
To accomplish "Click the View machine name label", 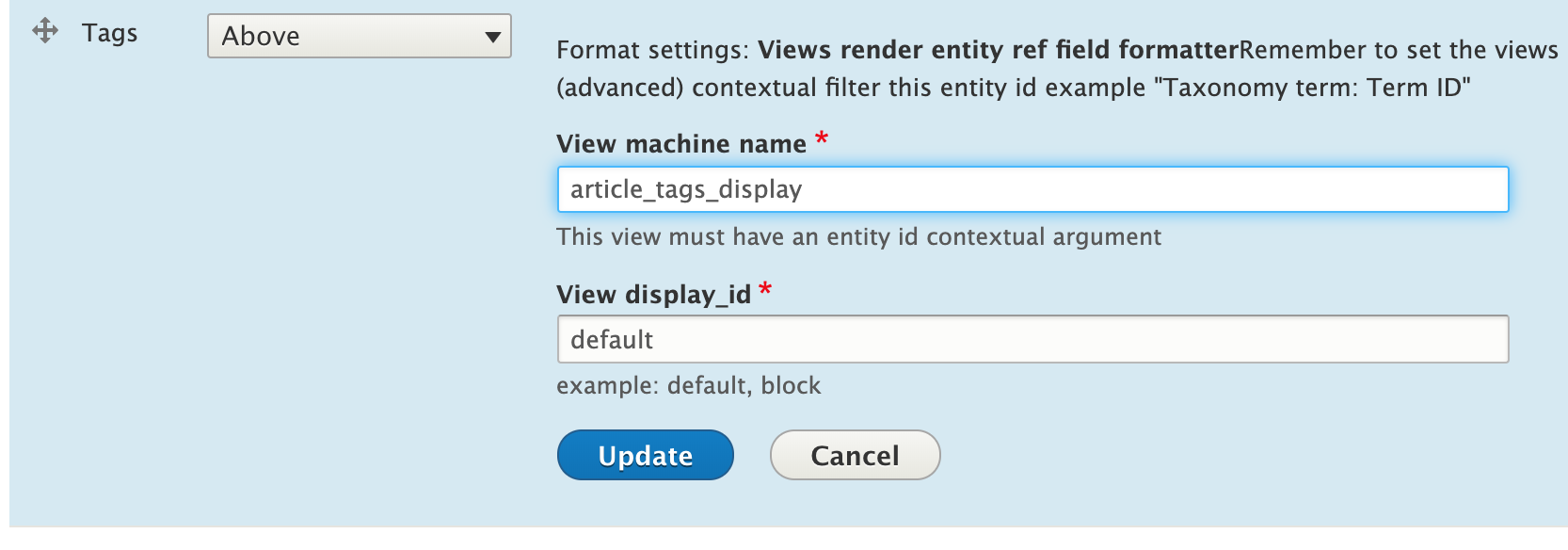I will (680, 144).
